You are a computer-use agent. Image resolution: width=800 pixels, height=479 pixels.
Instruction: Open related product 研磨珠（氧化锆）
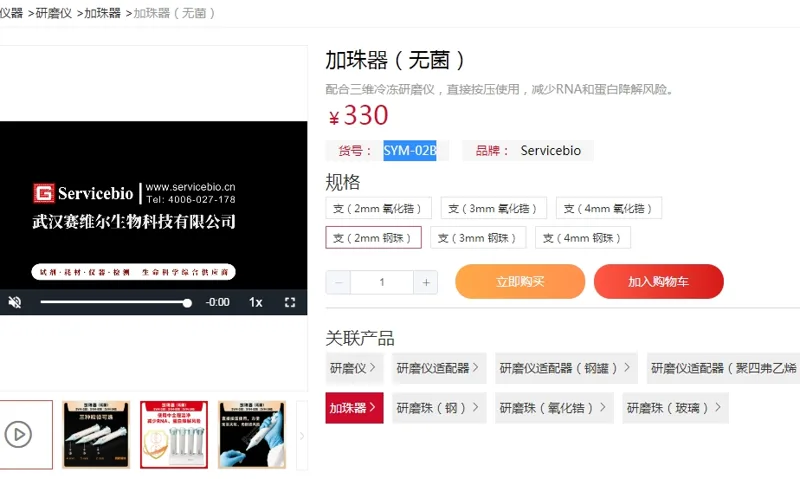(x=554, y=408)
